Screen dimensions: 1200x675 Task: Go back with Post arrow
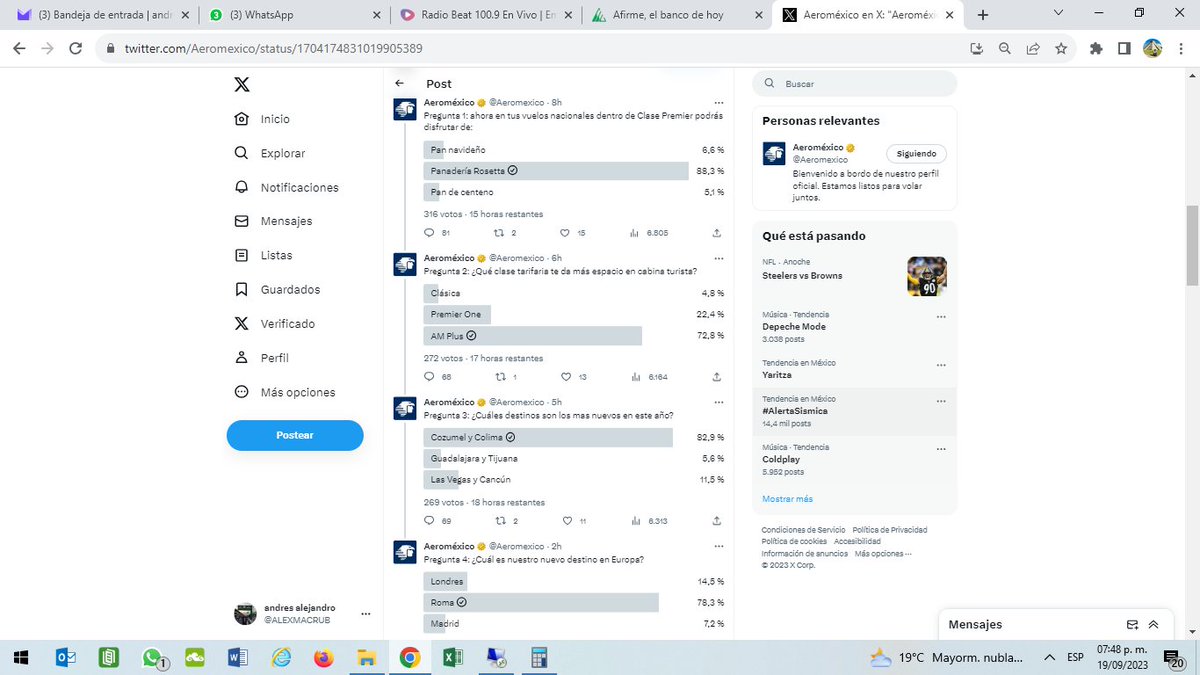point(400,84)
